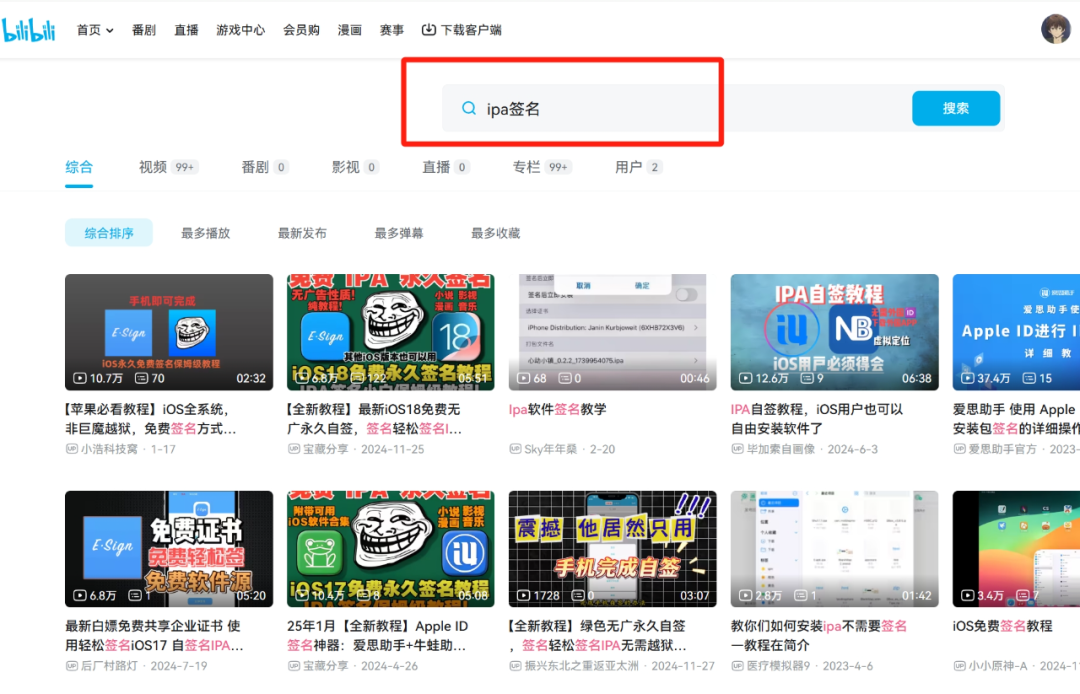Image resolution: width=1080 pixels, height=694 pixels.
Task: Open the Ipa软件签名教学 title link
Action: point(557,409)
